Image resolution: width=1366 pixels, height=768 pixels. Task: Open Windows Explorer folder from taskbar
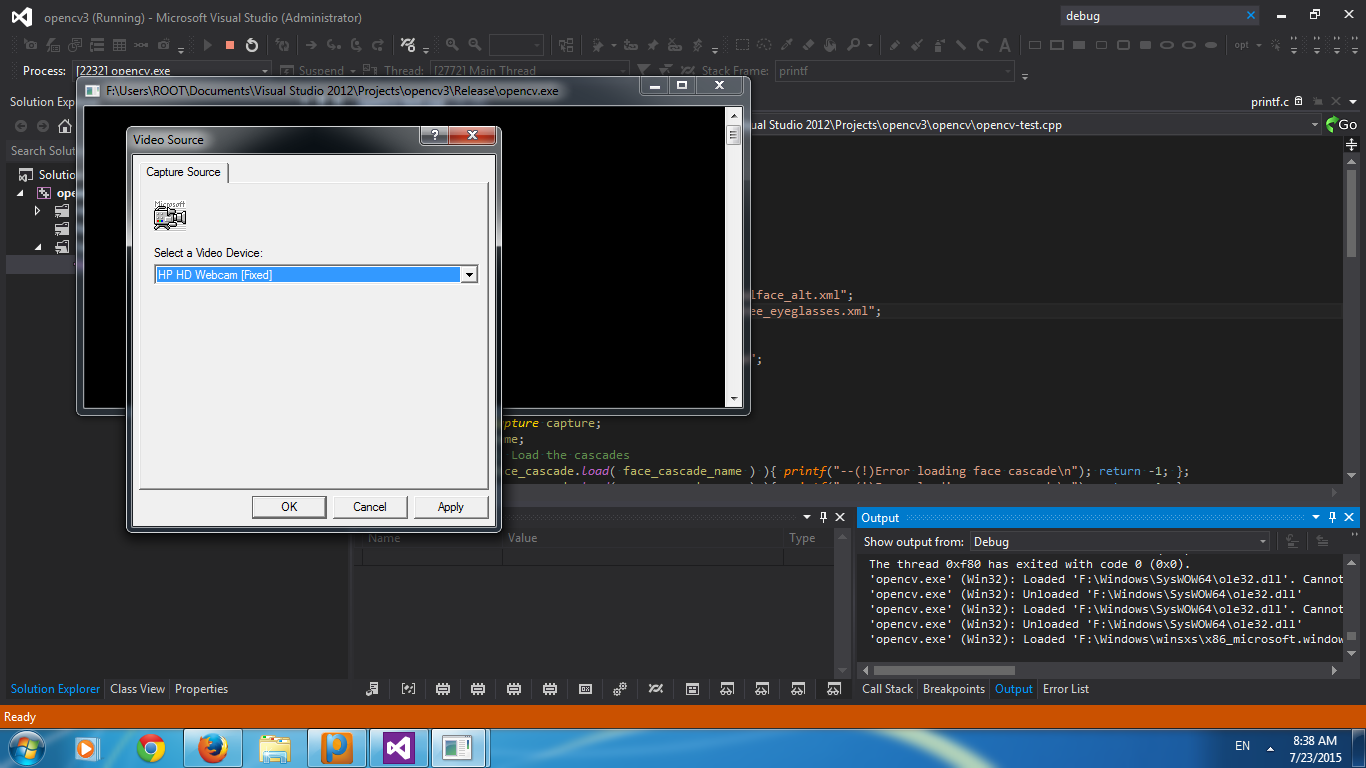(x=274, y=747)
